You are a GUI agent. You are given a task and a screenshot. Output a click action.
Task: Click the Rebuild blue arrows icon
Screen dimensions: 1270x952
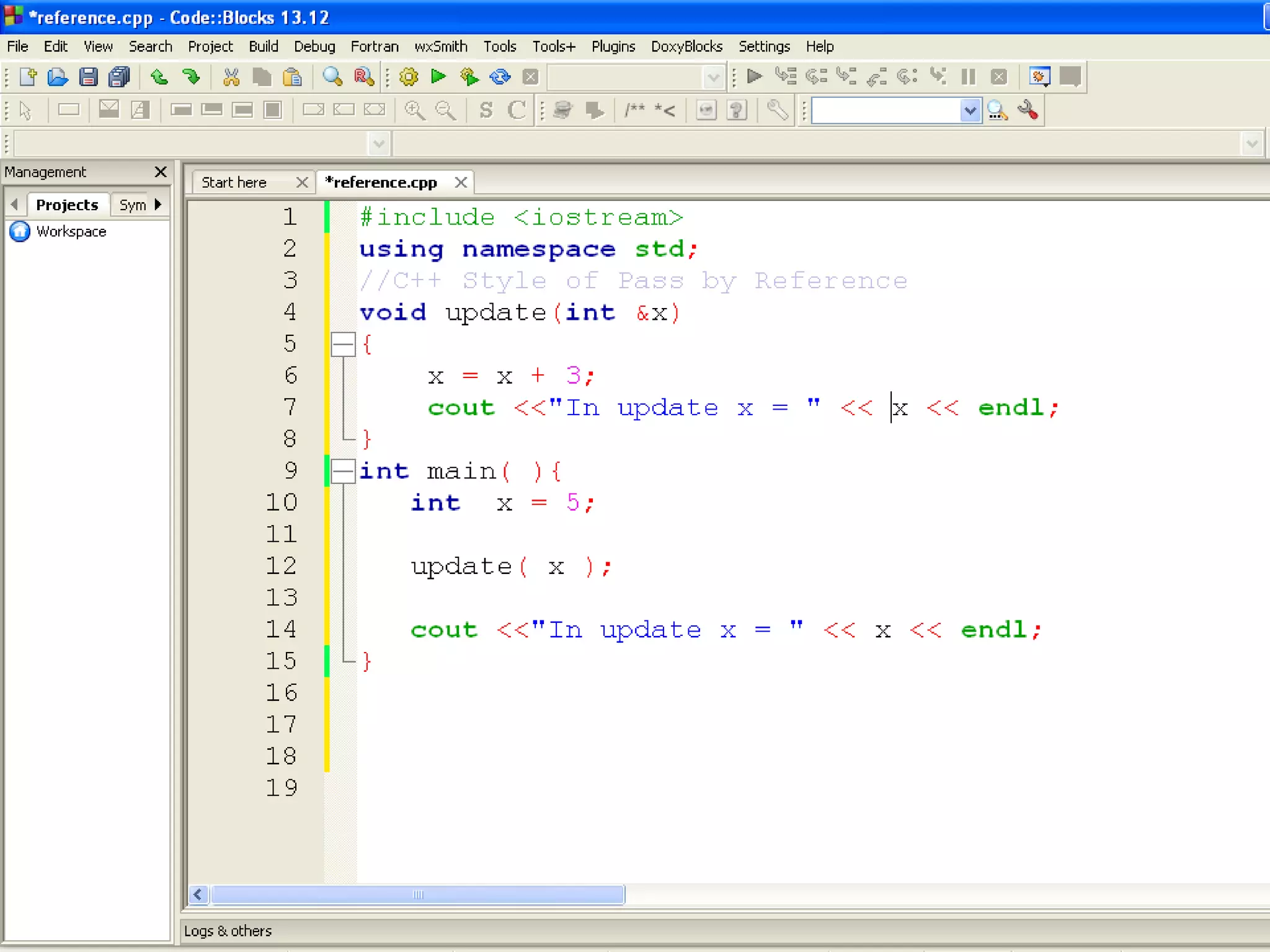(x=500, y=77)
